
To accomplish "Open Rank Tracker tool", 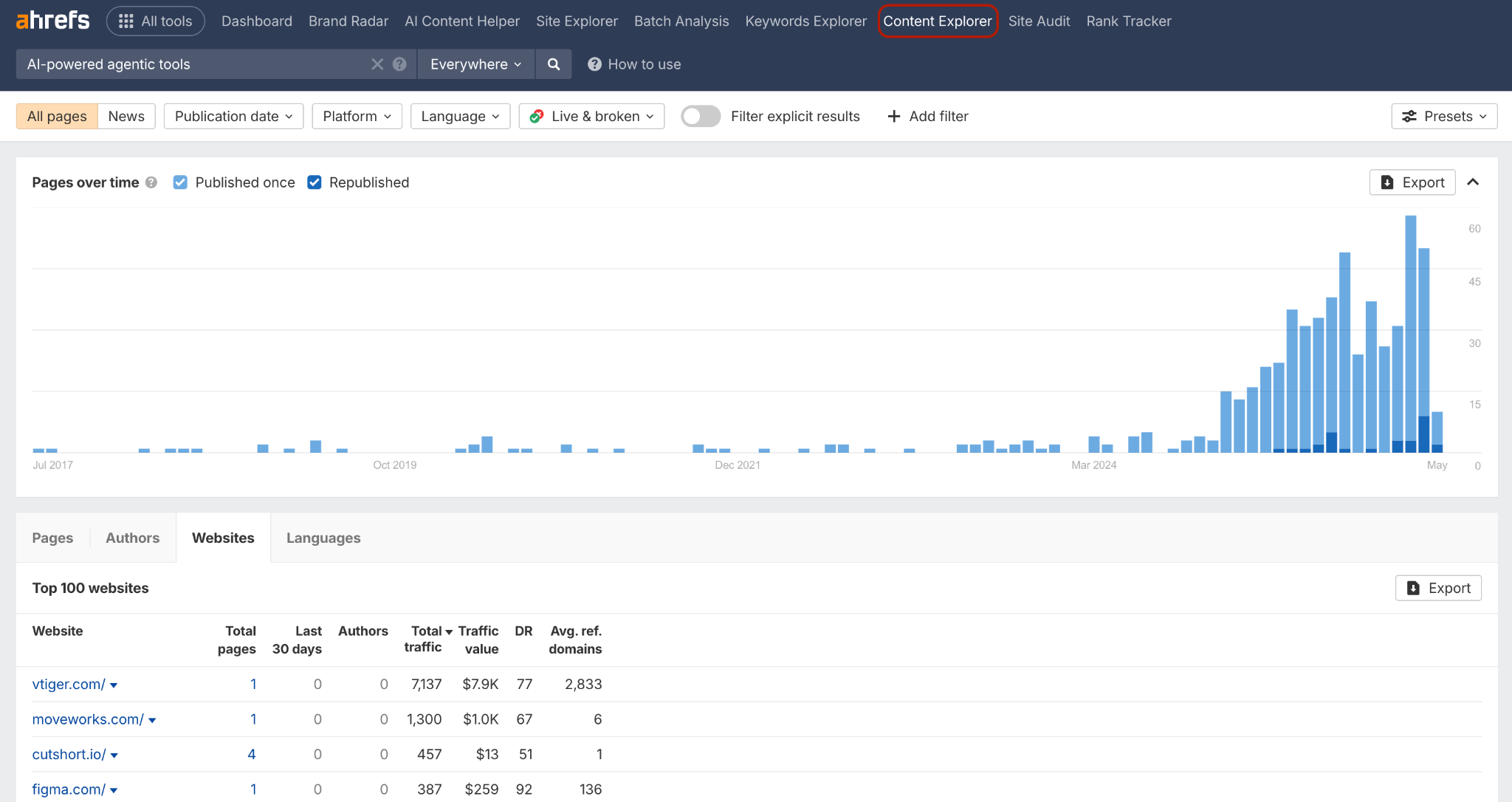I will pyautogui.click(x=1129, y=21).
